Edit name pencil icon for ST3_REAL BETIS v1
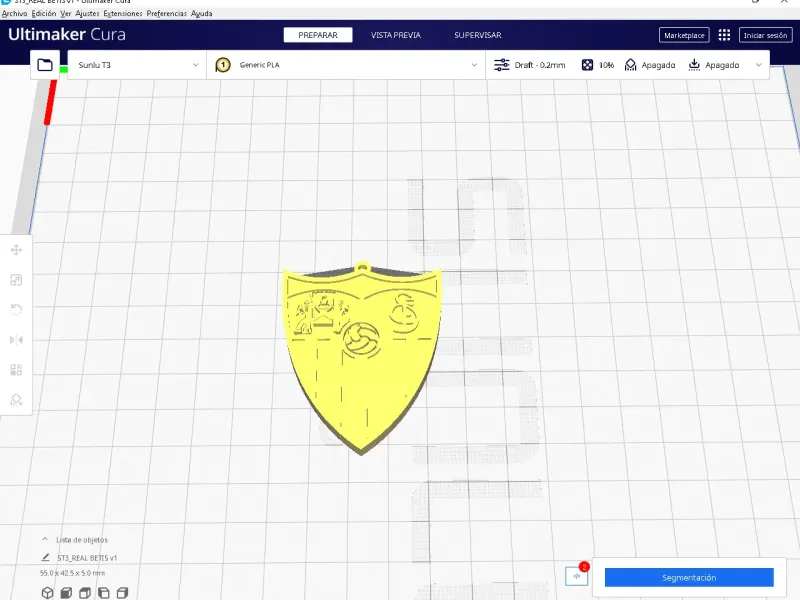The height and width of the screenshot is (600, 800). [45, 558]
